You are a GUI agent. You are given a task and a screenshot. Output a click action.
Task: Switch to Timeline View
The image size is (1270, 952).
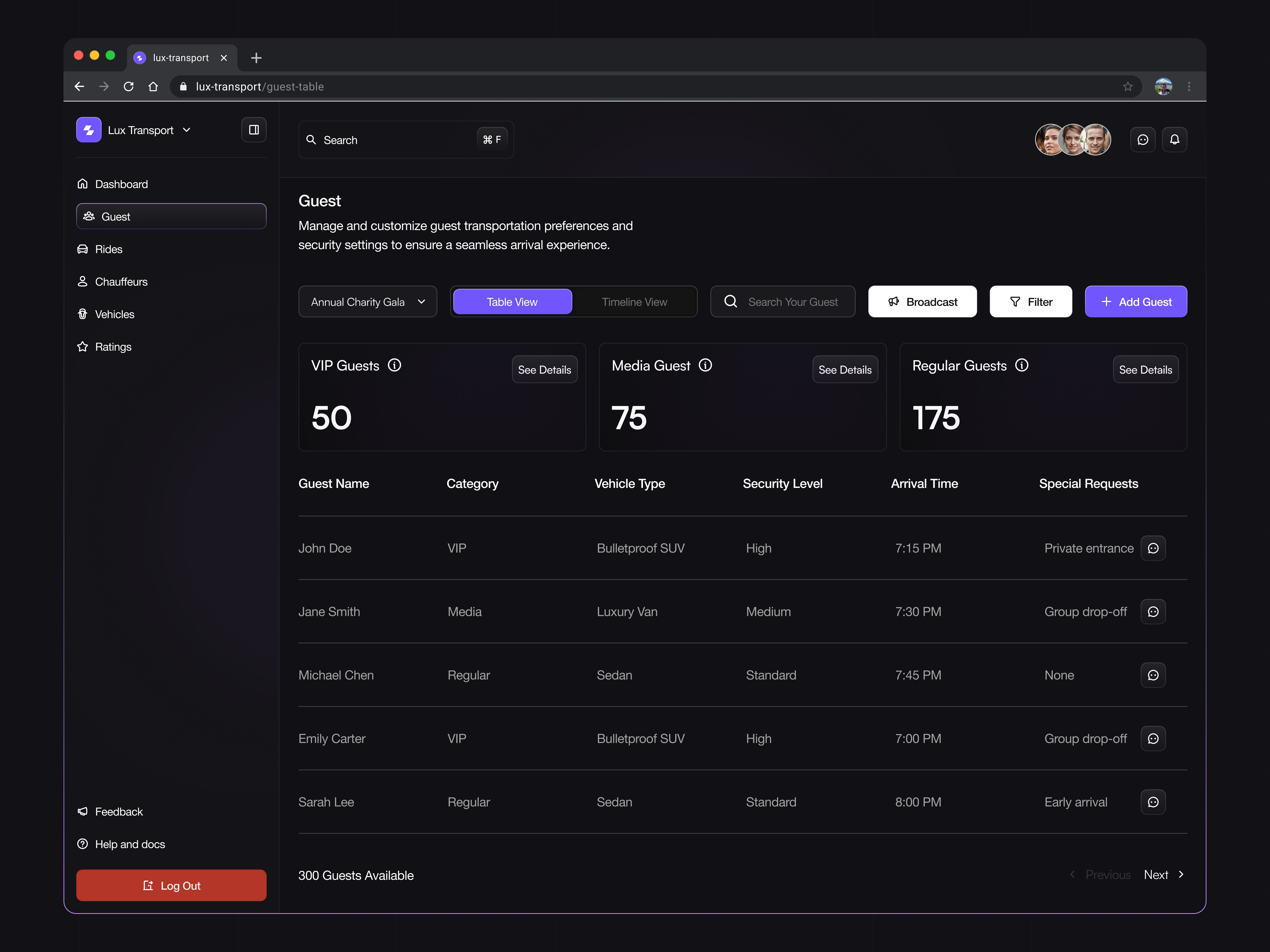(x=634, y=301)
